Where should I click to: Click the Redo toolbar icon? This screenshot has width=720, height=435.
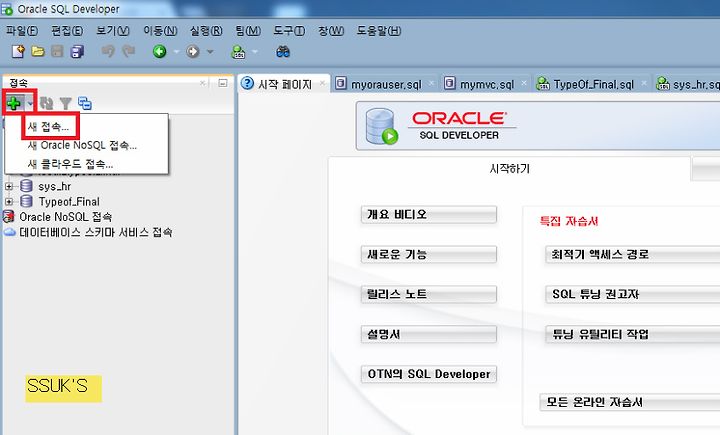point(129,51)
